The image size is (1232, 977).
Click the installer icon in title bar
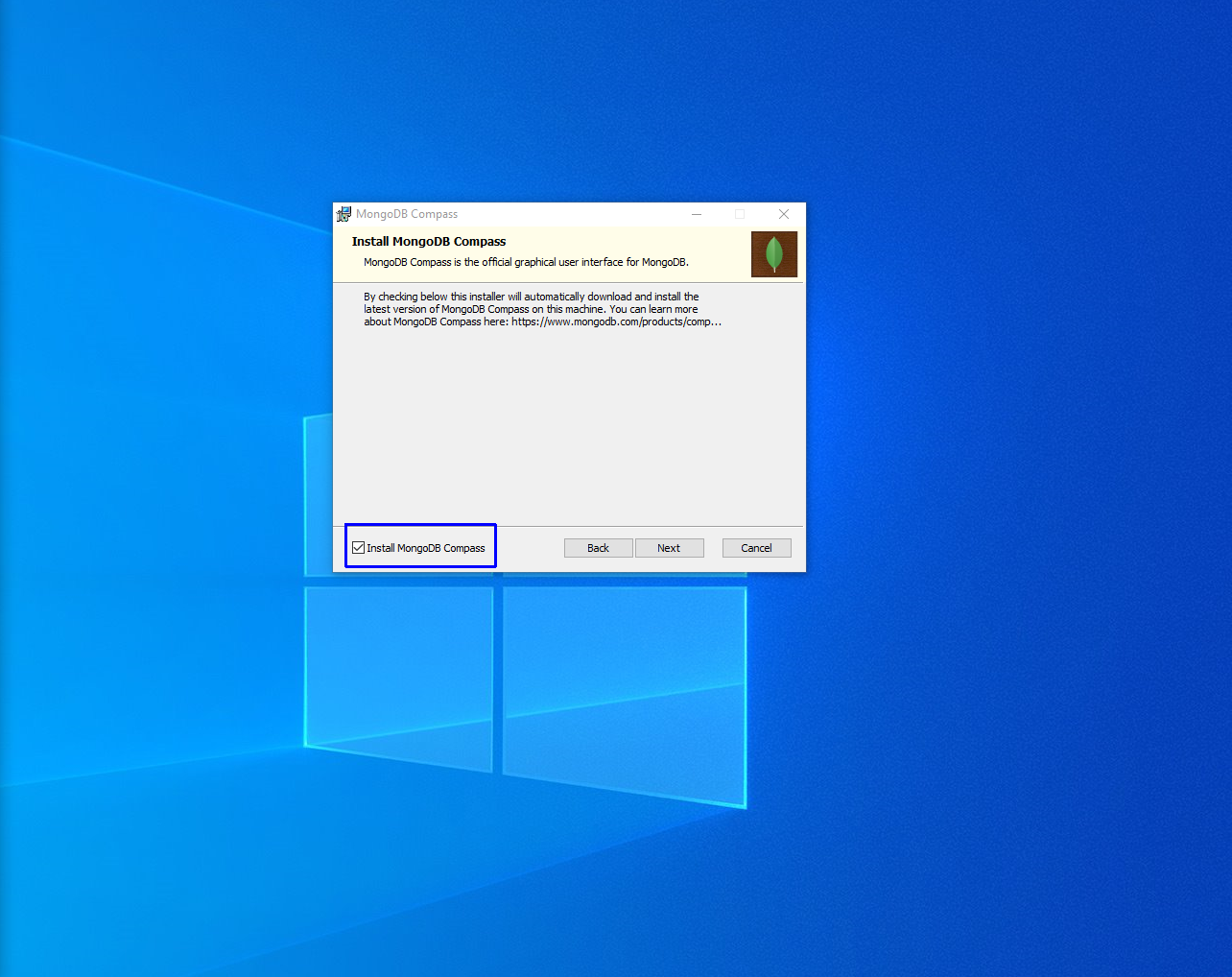(x=344, y=214)
